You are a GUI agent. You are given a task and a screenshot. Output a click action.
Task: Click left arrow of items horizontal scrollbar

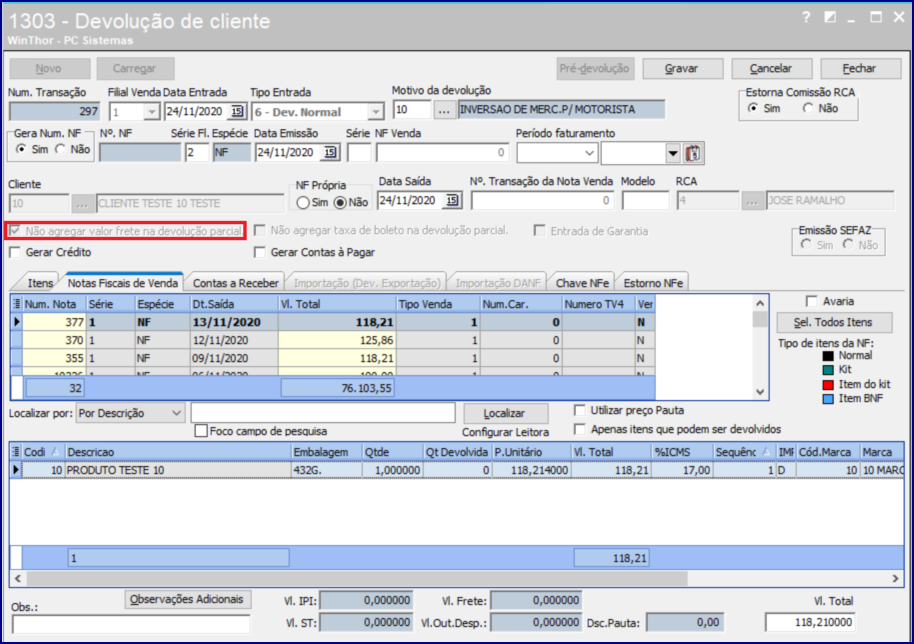[18, 579]
